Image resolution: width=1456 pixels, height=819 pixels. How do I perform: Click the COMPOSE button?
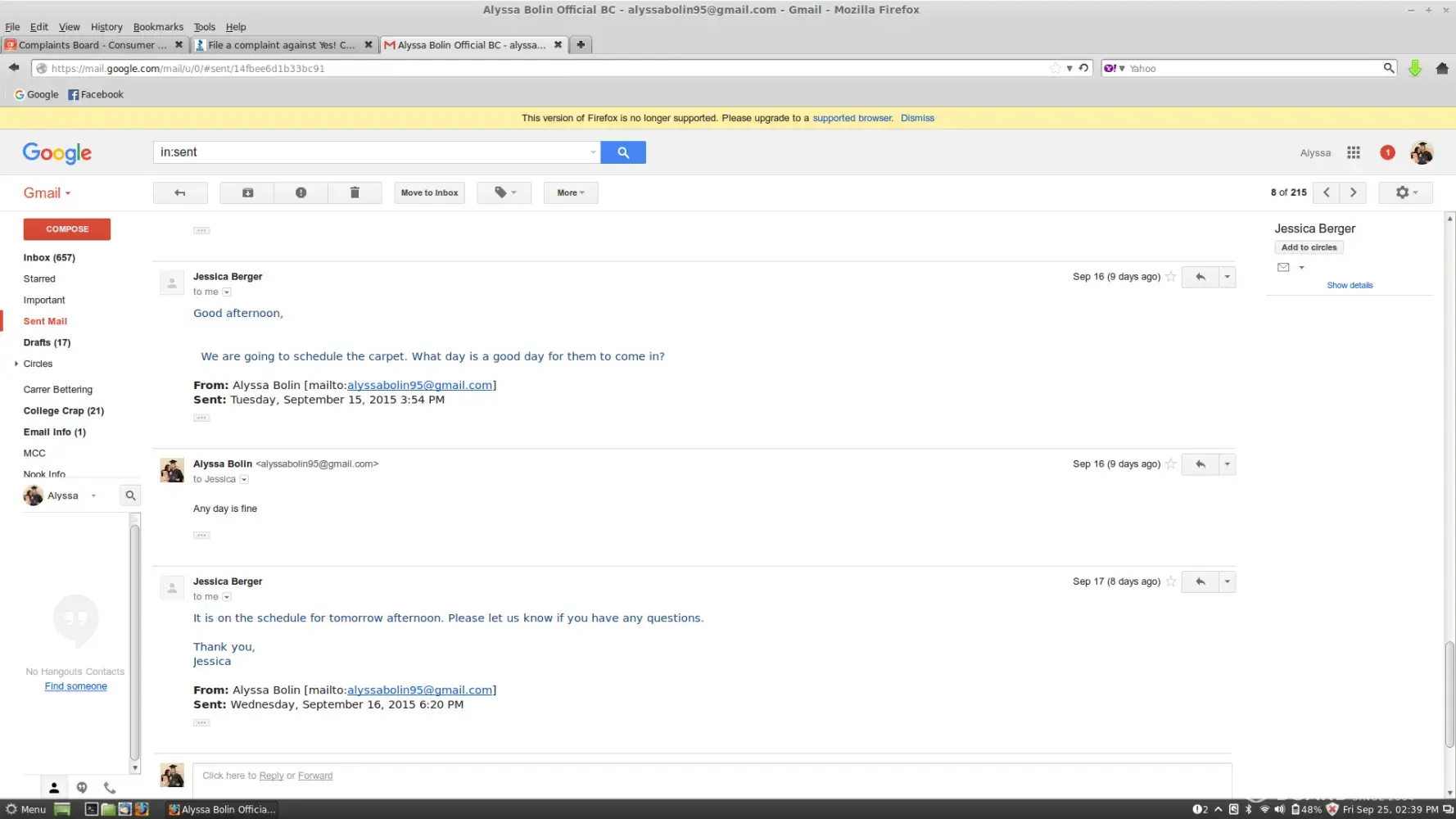67,229
